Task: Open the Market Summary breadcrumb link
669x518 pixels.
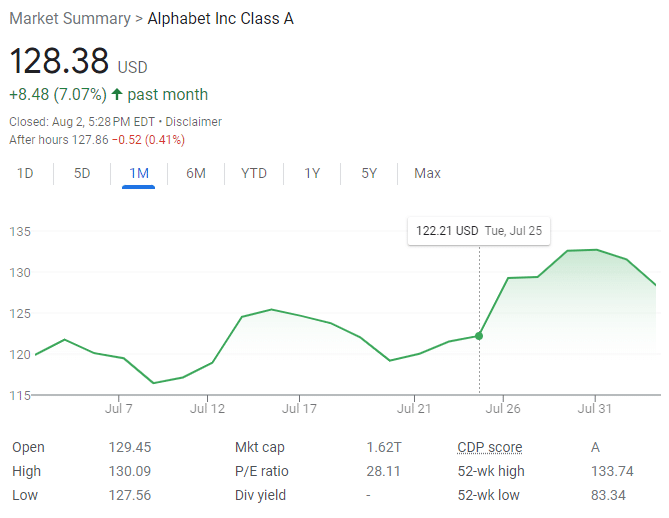Action: (70, 19)
